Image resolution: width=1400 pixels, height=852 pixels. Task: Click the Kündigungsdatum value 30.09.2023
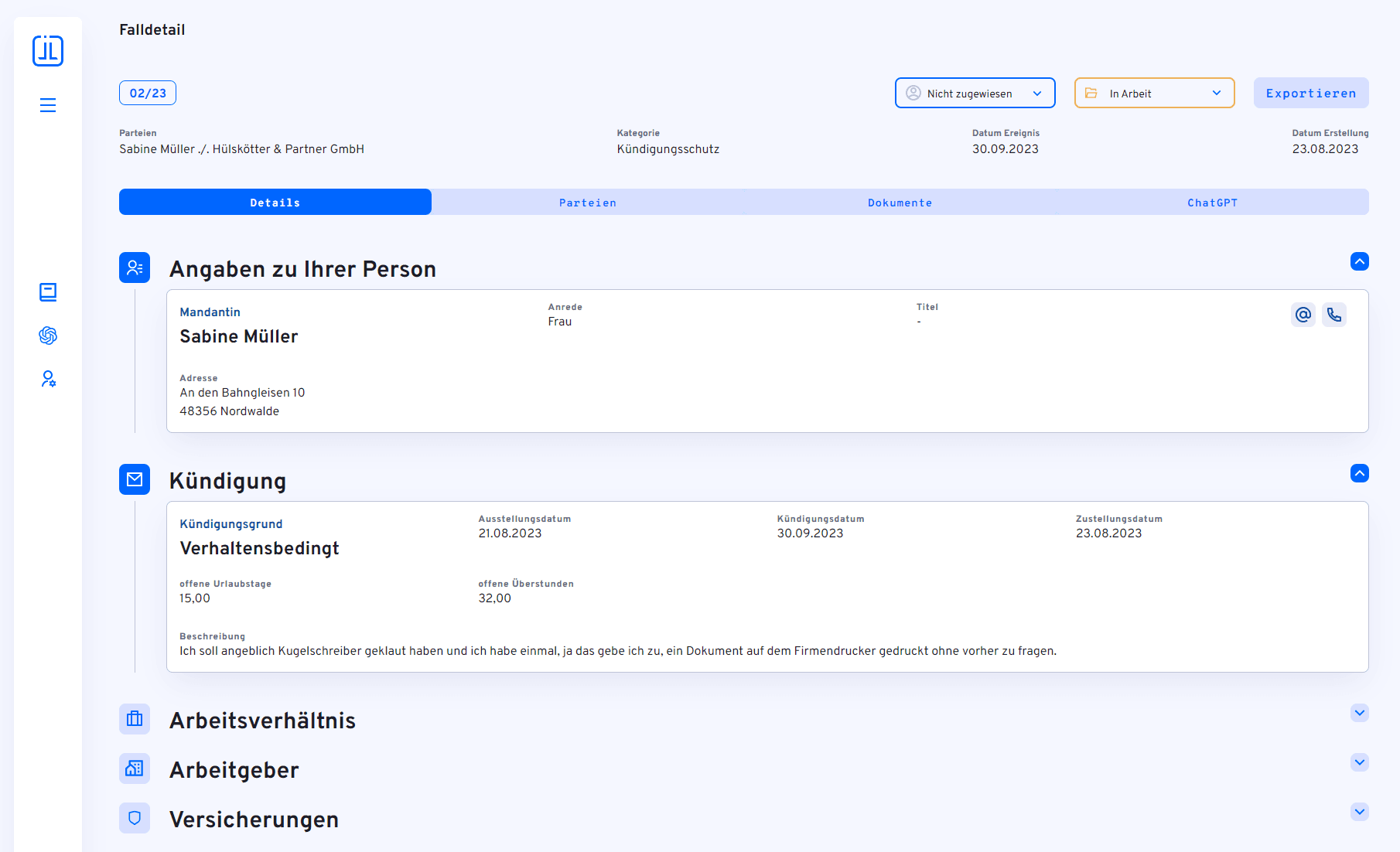click(810, 533)
